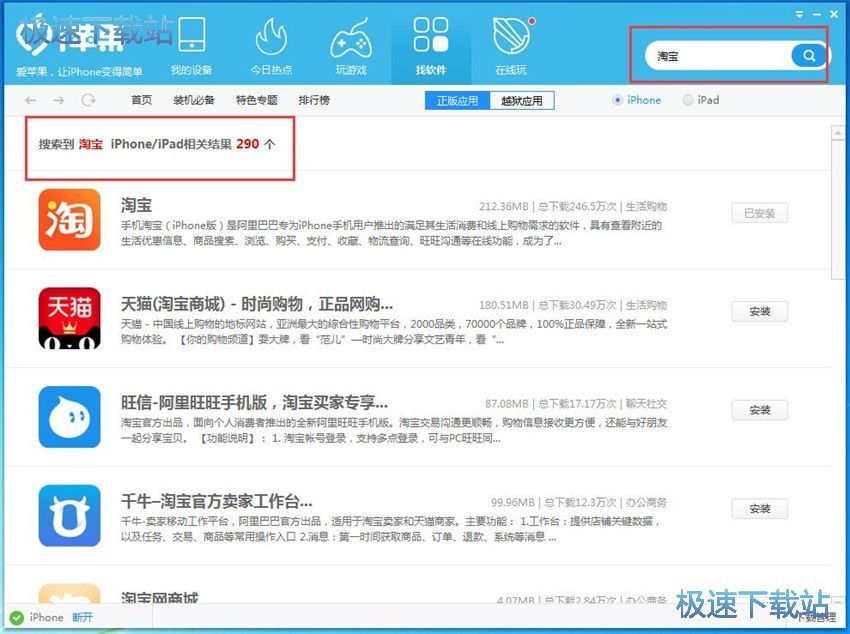This screenshot has width=850, height=634.
Task: Open the 玩游戏 gamepad icon
Action: pyautogui.click(x=351, y=38)
